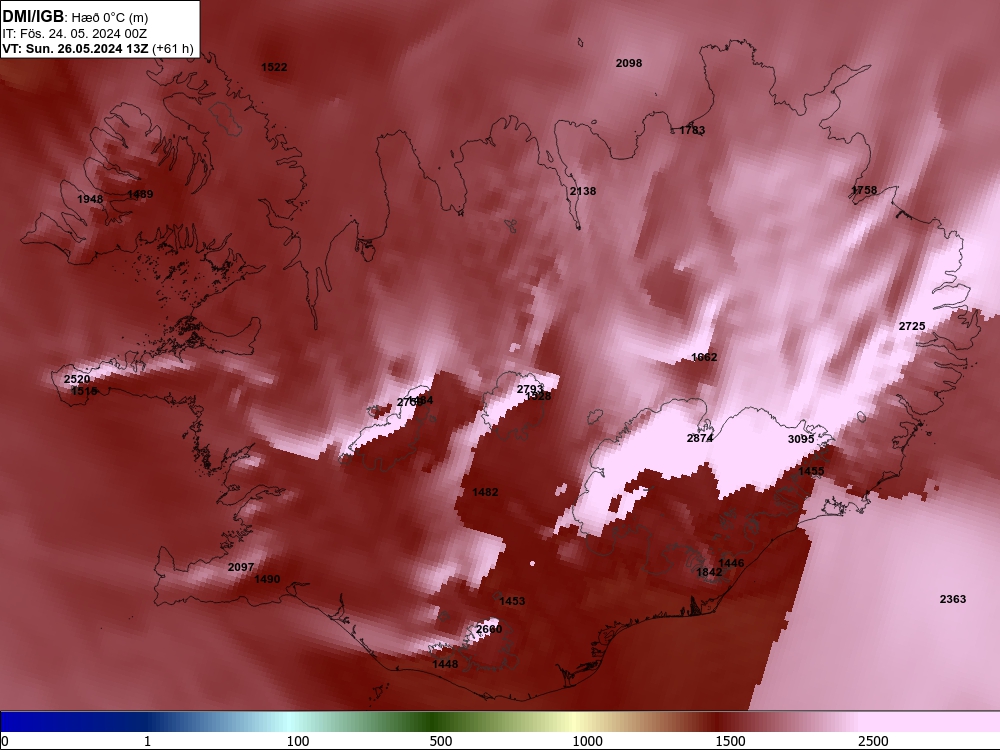Viewport: 1000px width, 750px height.
Task: Click the legend tick label 100
Action: coord(298,741)
